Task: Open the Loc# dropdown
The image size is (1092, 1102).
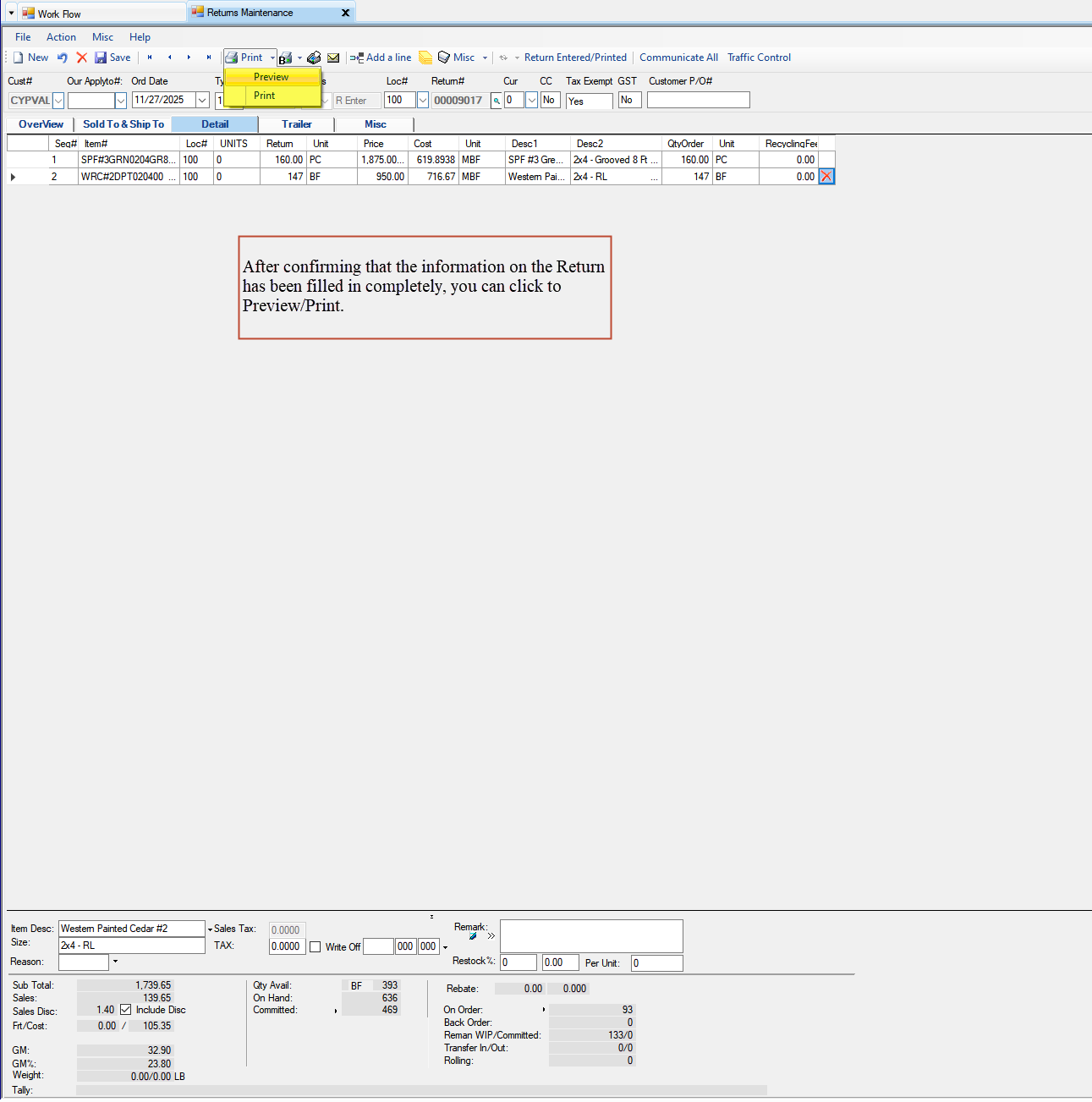Action: tap(421, 99)
